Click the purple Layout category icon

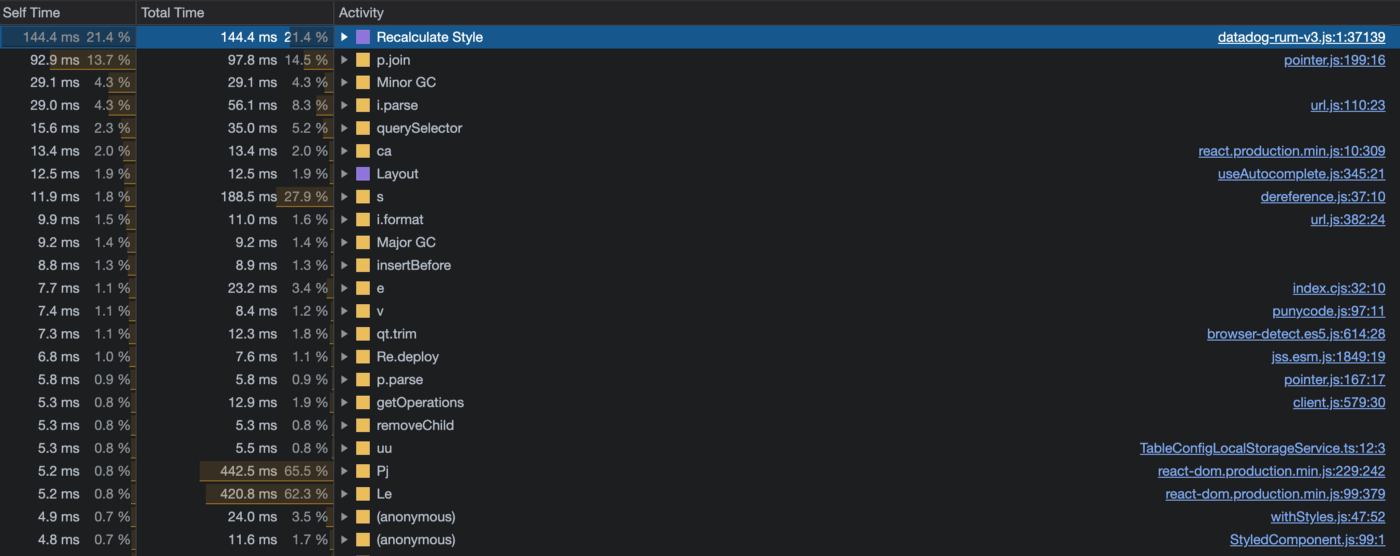point(363,174)
